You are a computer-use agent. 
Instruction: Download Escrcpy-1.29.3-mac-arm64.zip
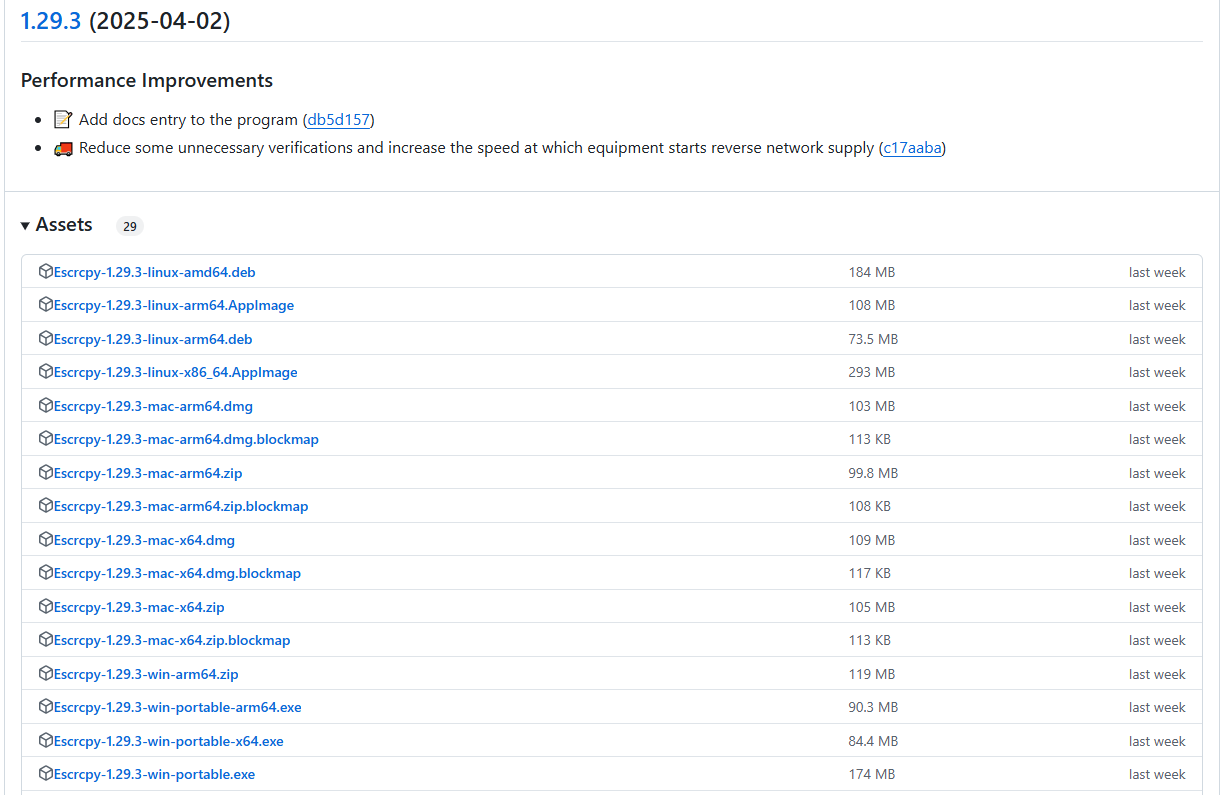click(148, 473)
